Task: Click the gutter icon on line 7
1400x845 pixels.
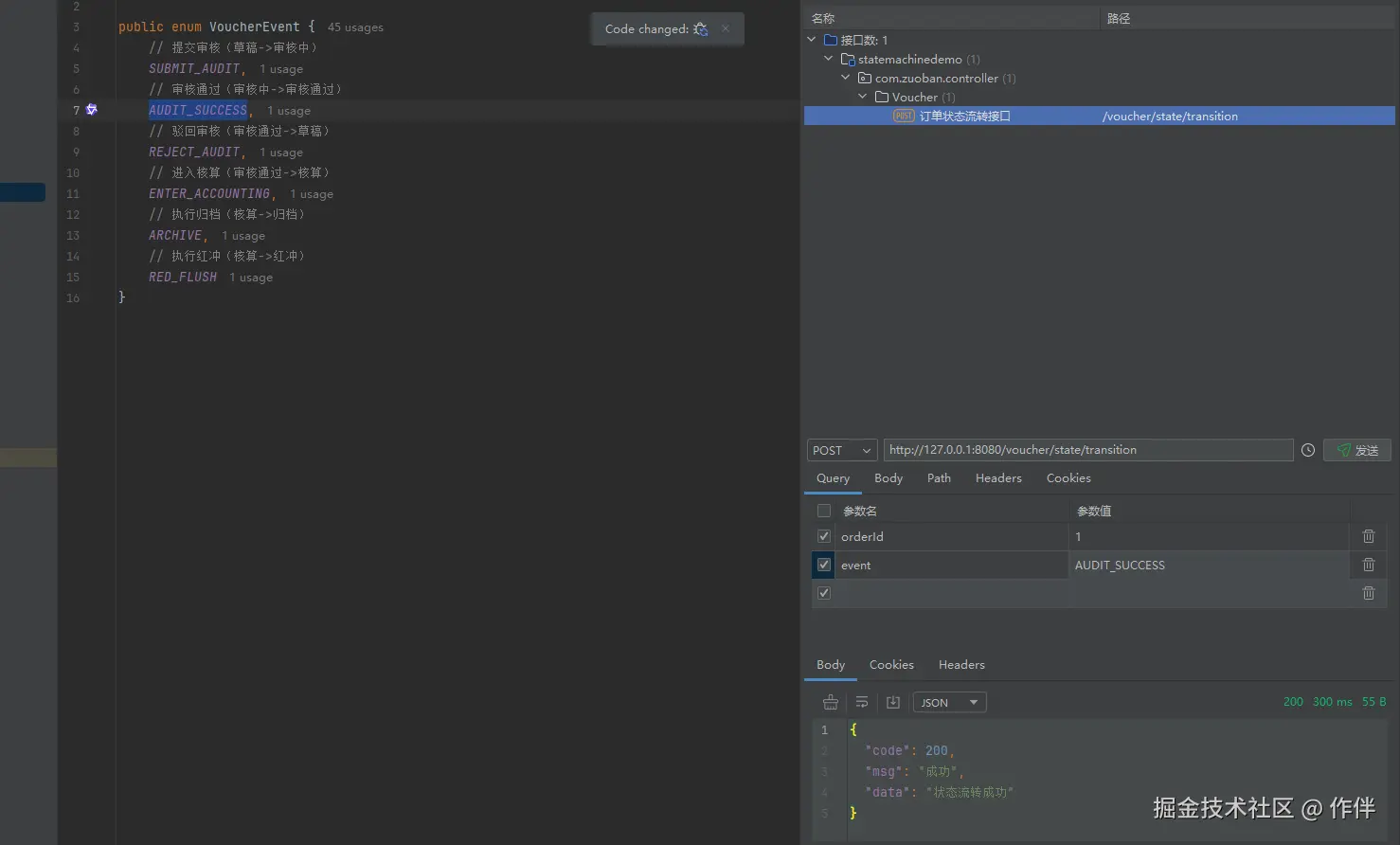Action: (92, 110)
